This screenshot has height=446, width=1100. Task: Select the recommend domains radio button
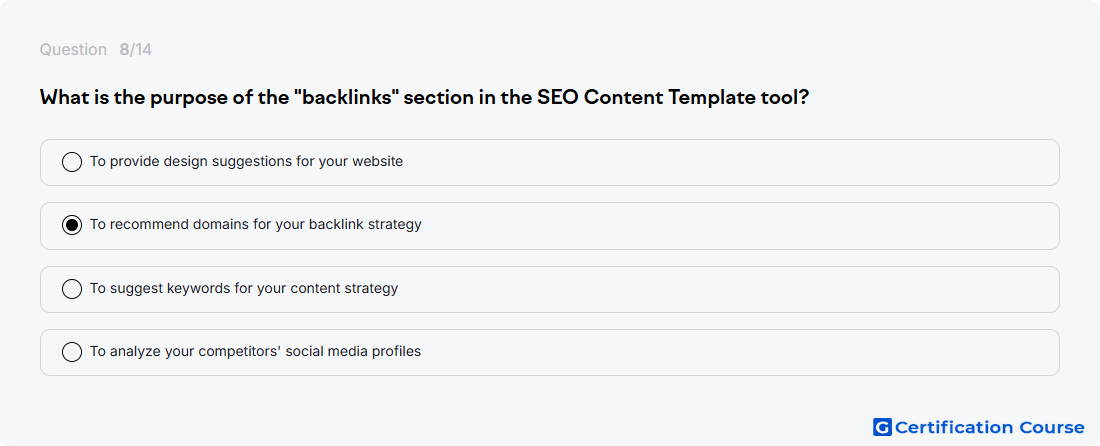coord(72,225)
